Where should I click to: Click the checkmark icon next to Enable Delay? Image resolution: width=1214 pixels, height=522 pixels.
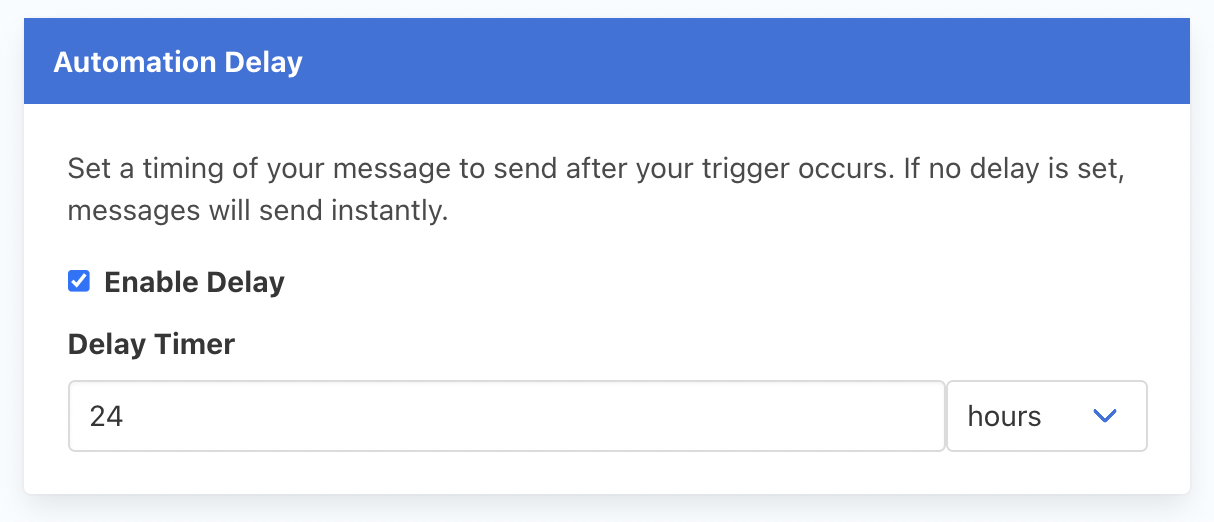79,282
